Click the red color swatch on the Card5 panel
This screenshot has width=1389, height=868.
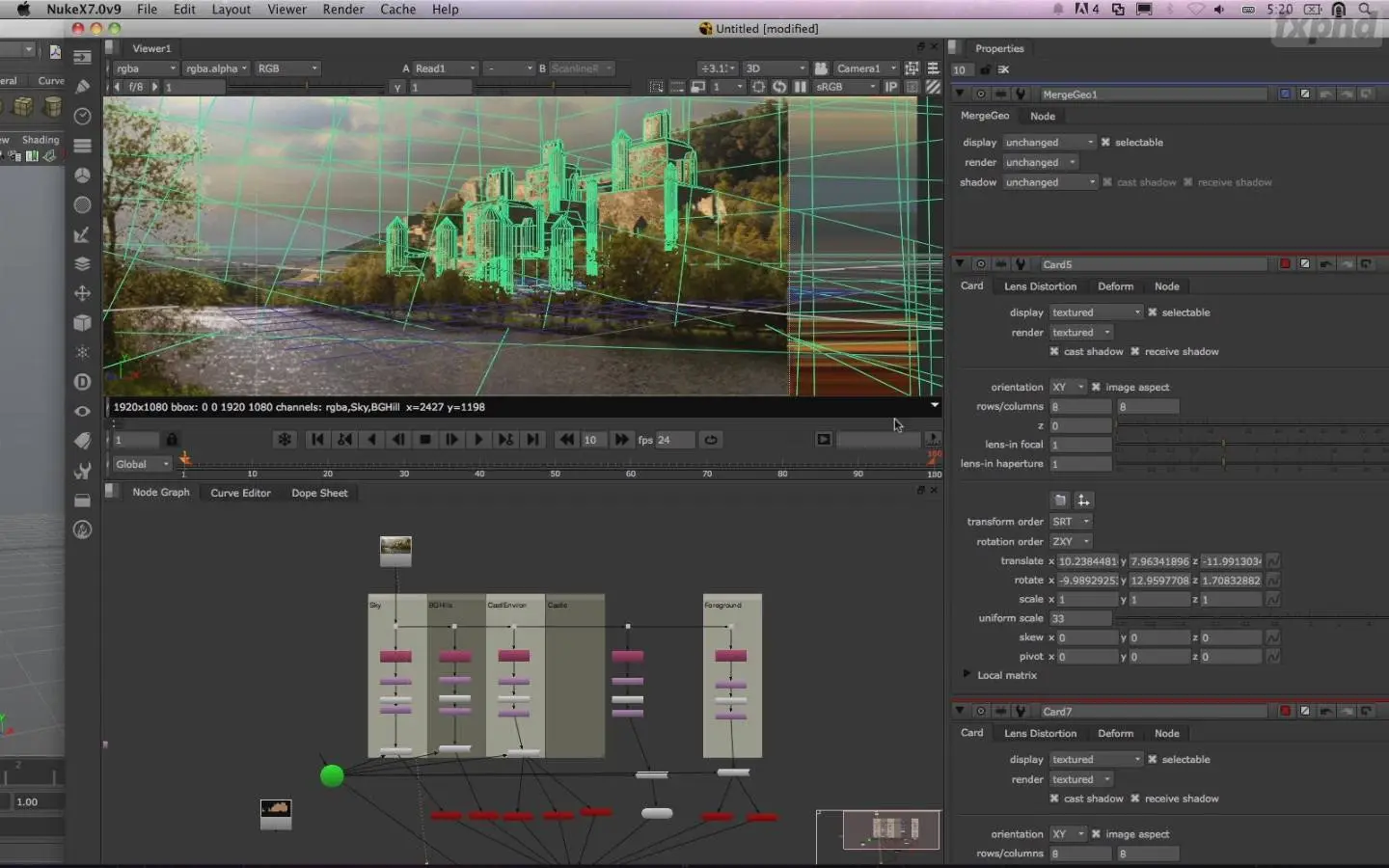pyautogui.click(x=1285, y=264)
